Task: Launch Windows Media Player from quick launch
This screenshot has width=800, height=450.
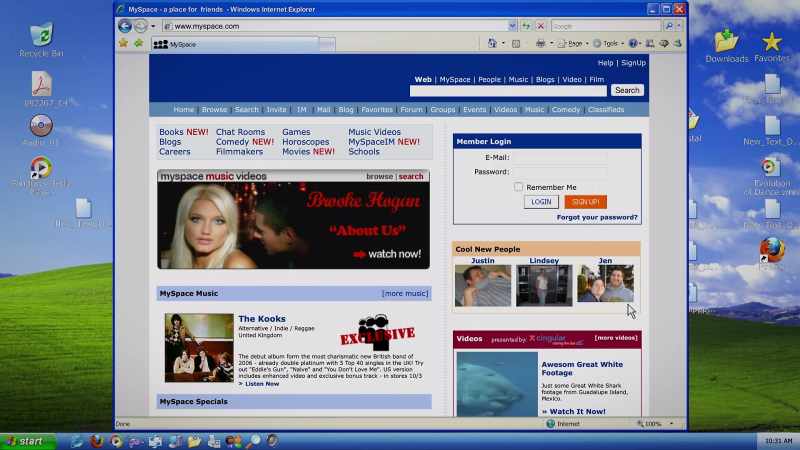Action: pyautogui.click(x=116, y=441)
